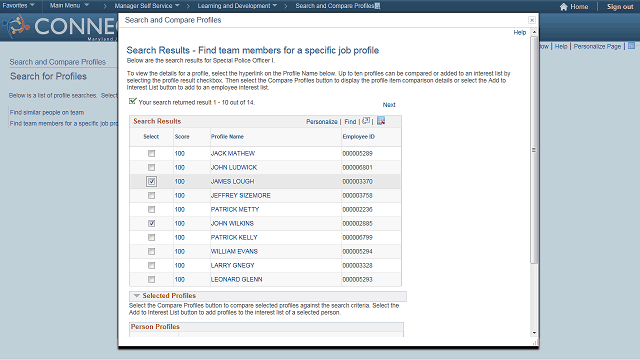The width and height of the screenshot is (640, 360).
Task: Open the Favorites dropdown menu
Action: (x=18, y=5)
